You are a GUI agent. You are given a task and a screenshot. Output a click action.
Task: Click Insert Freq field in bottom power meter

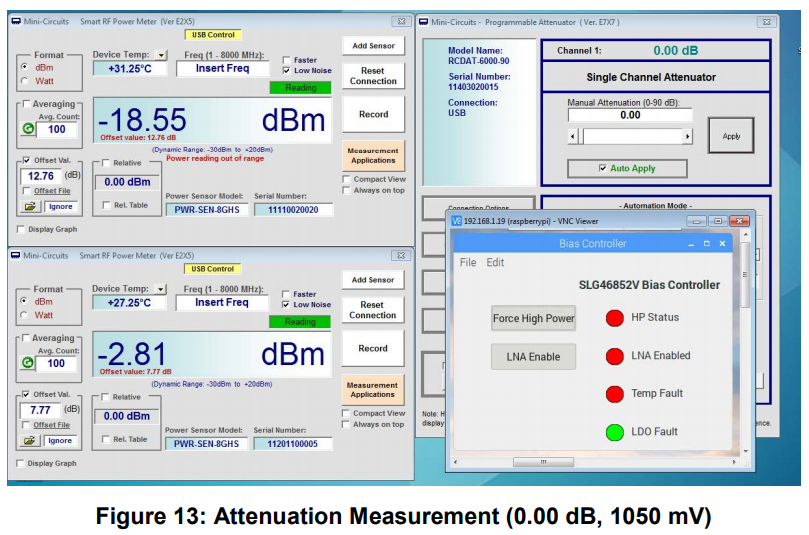coord(222,302)
